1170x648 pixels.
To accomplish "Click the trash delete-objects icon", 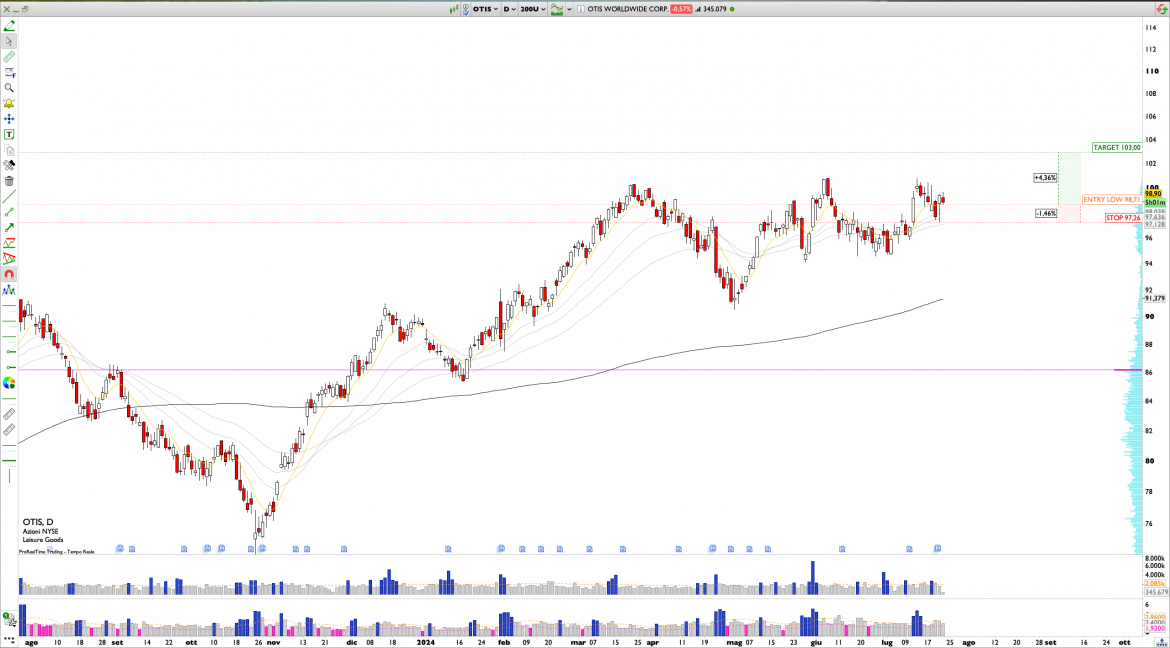I will click(9, 181).
